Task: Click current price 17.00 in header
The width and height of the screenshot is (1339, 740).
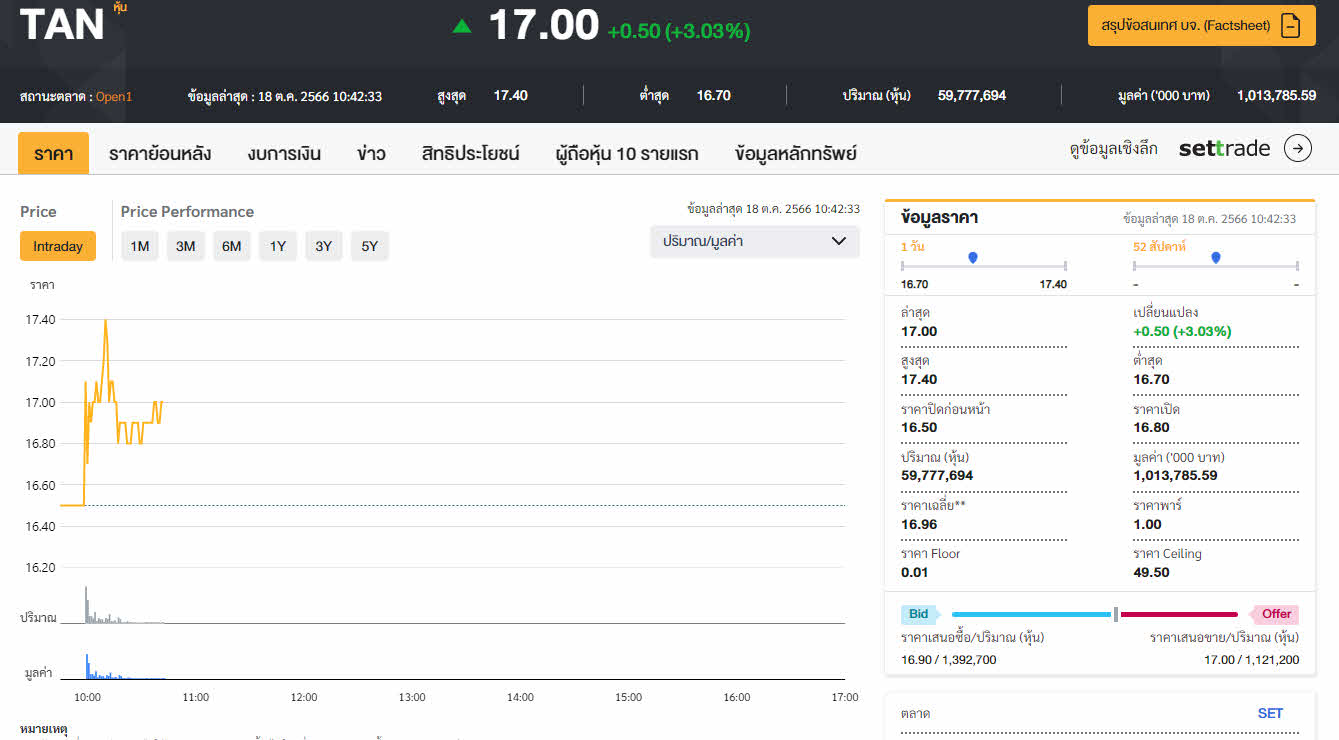Action: (x=543, y=26)
